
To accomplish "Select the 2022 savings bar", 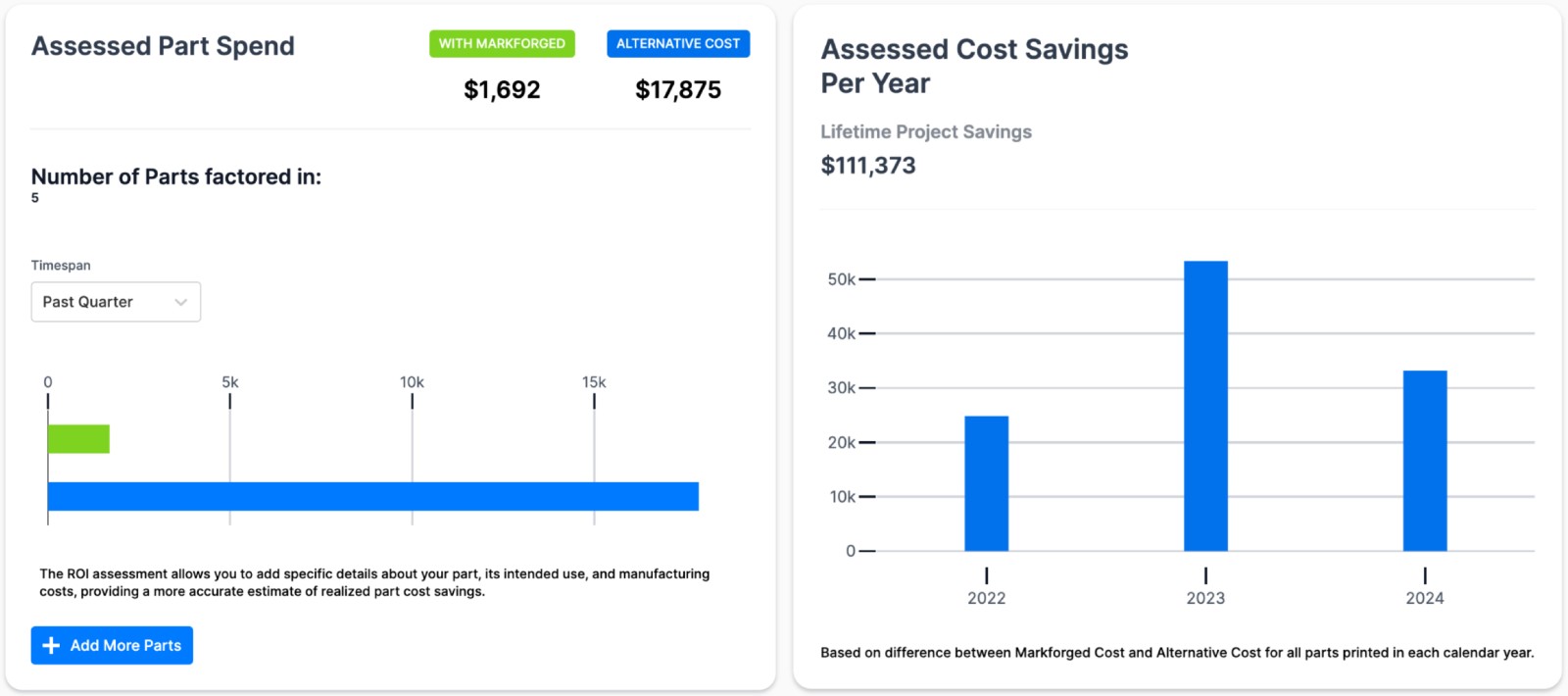I will [986, 483].
